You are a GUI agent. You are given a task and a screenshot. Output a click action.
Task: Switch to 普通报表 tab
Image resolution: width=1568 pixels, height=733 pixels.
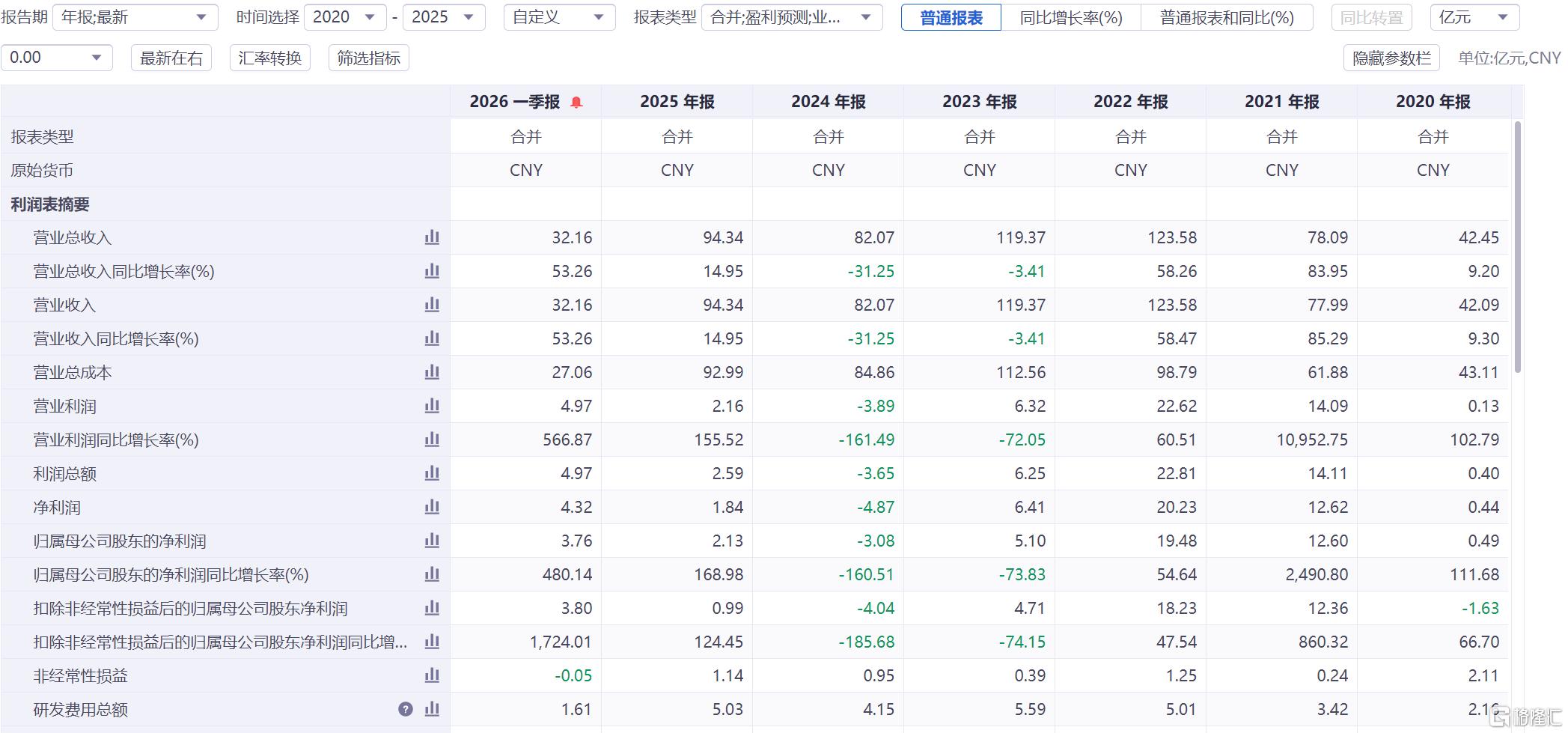tap(951, 17)
